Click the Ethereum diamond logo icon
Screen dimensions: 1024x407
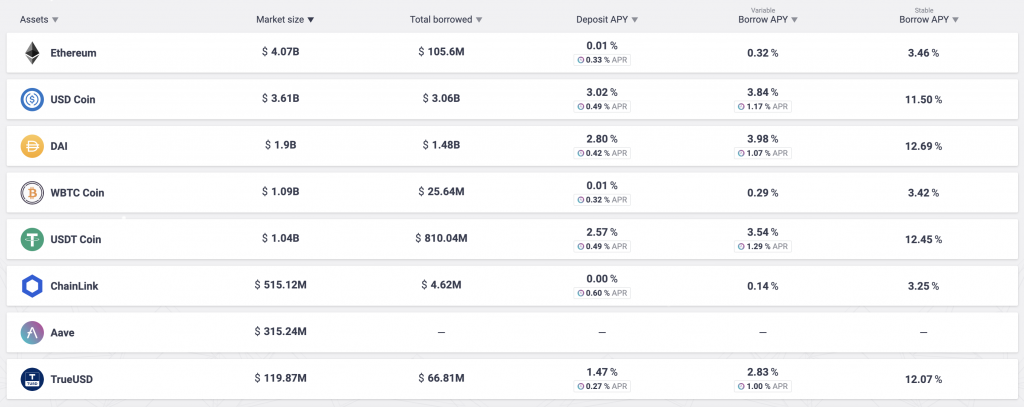point(32,53)
